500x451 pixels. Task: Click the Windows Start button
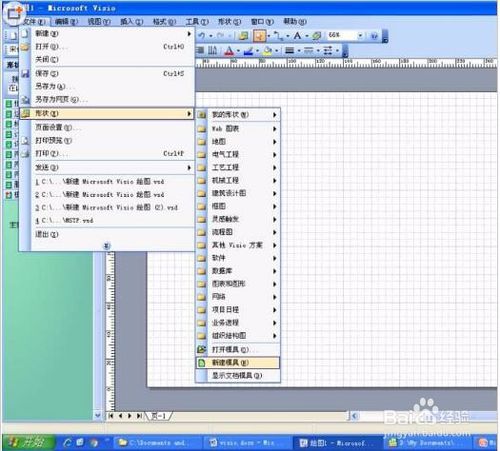29,442
